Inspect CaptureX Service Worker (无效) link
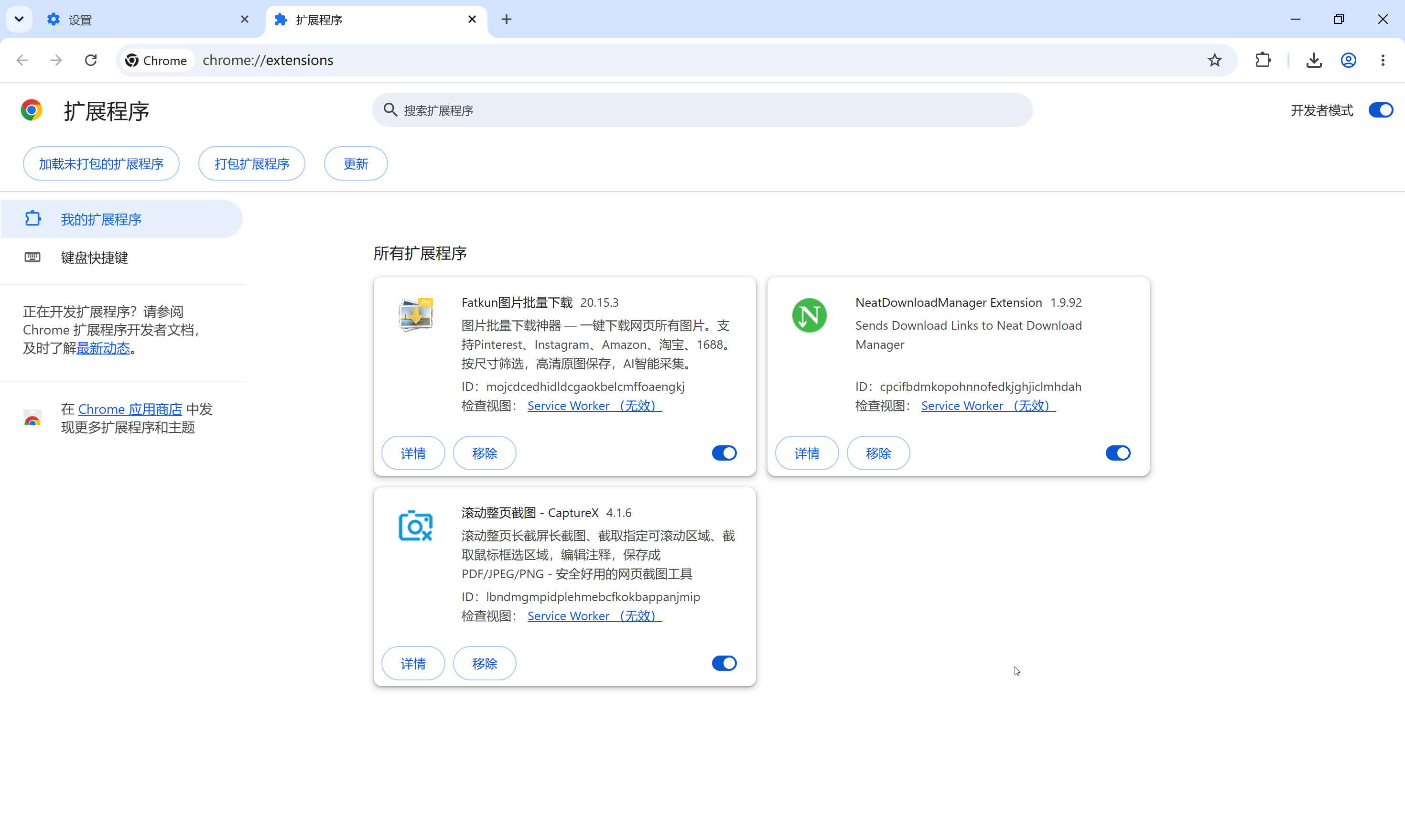The height and width of the screenshot is (840, 1405). (x=594, y=616)
